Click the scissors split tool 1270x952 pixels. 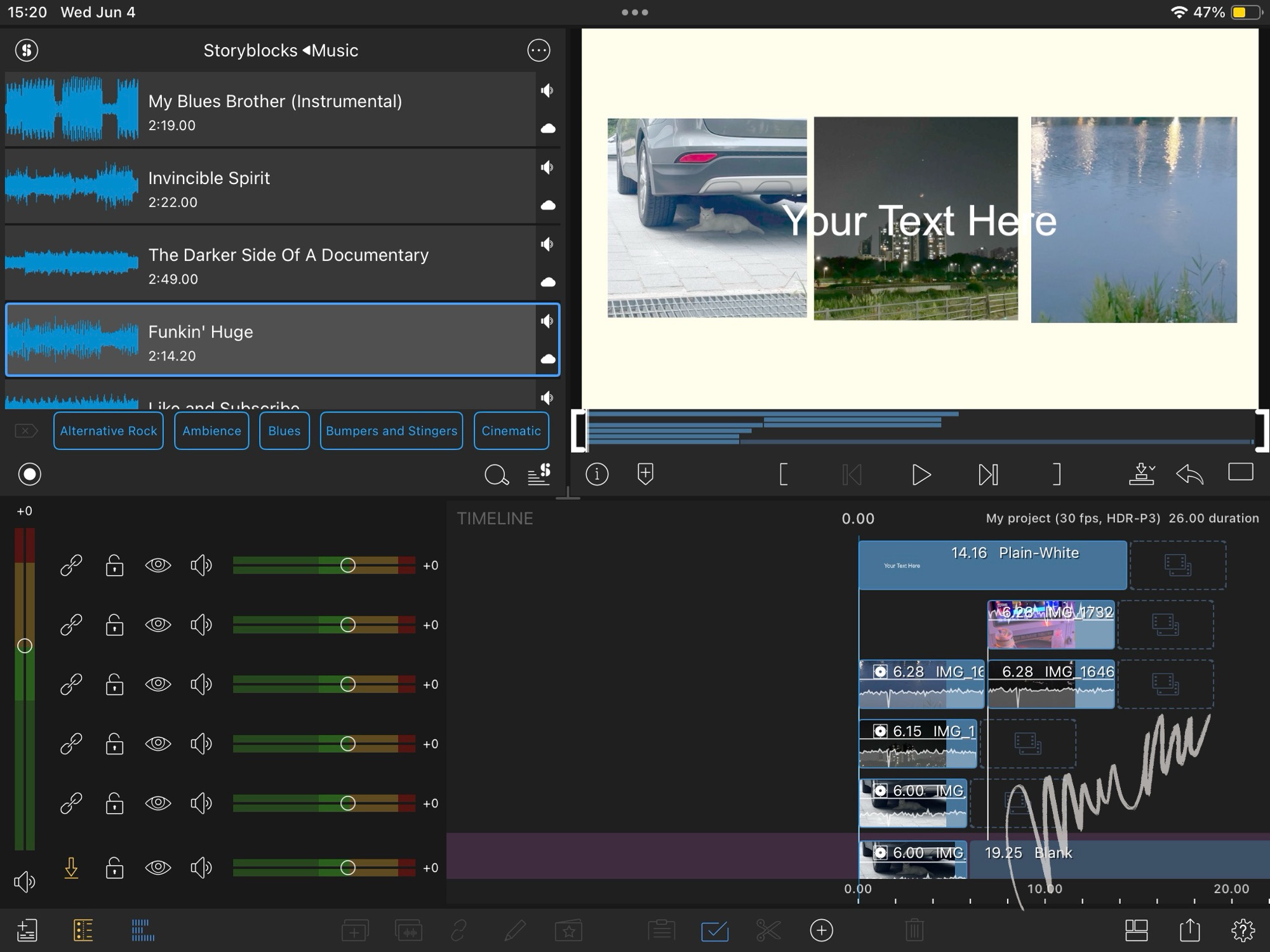coord(768,930)
